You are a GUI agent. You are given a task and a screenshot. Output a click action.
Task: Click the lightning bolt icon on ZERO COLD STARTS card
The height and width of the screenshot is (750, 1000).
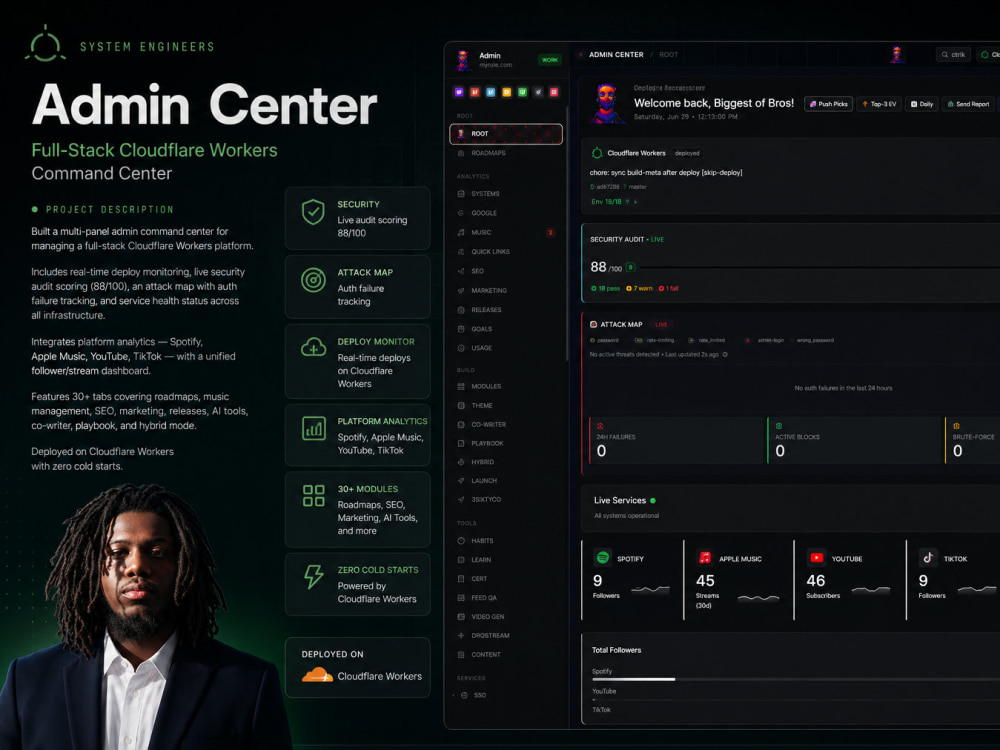point(313,577)
